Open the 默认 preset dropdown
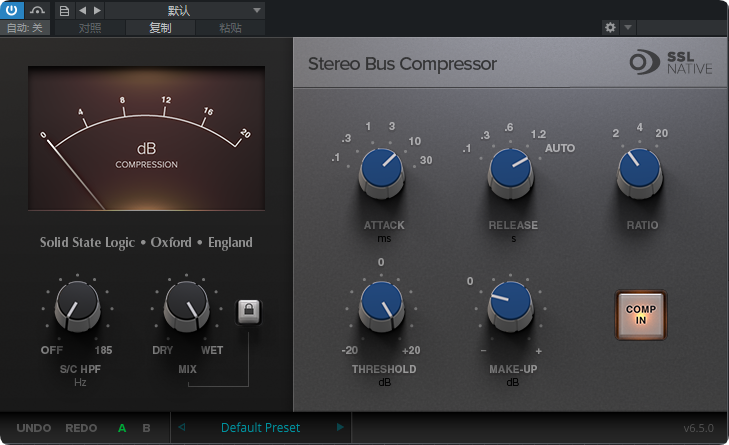 coord(185,10)
